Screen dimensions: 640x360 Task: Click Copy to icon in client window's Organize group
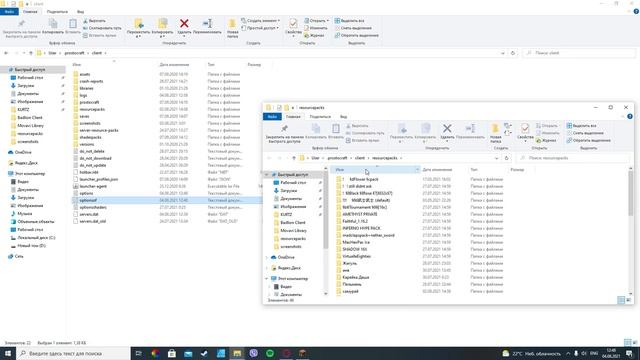pos(162,24)
